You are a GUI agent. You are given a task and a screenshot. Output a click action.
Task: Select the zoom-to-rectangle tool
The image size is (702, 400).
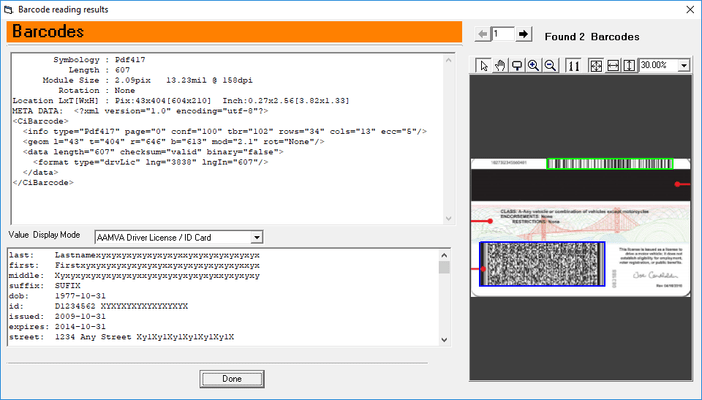[x=517, y=65]
